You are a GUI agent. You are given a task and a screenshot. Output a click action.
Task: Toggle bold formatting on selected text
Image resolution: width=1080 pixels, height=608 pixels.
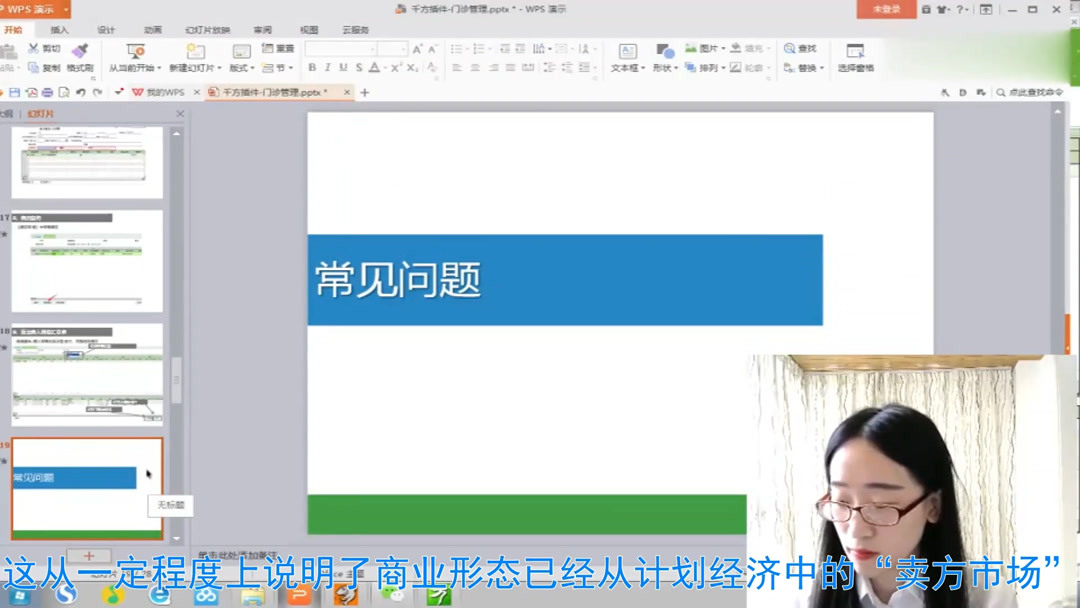313,67
